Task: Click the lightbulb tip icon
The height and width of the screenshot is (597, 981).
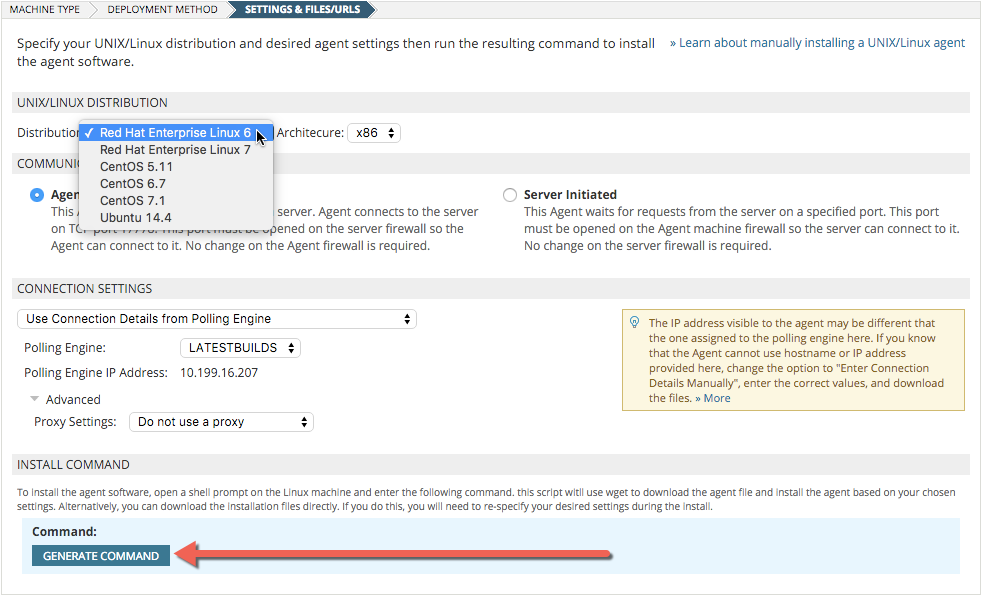Action: (x=634, y=323)
